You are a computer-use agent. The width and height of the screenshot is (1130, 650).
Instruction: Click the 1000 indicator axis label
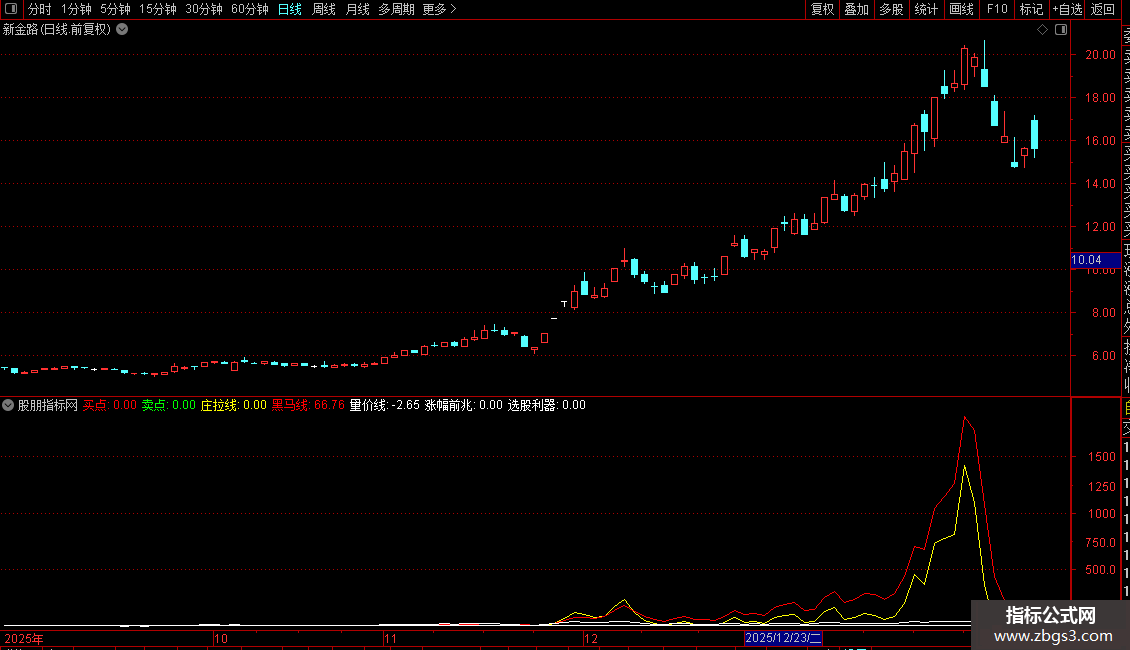[x=1102, y=514]
